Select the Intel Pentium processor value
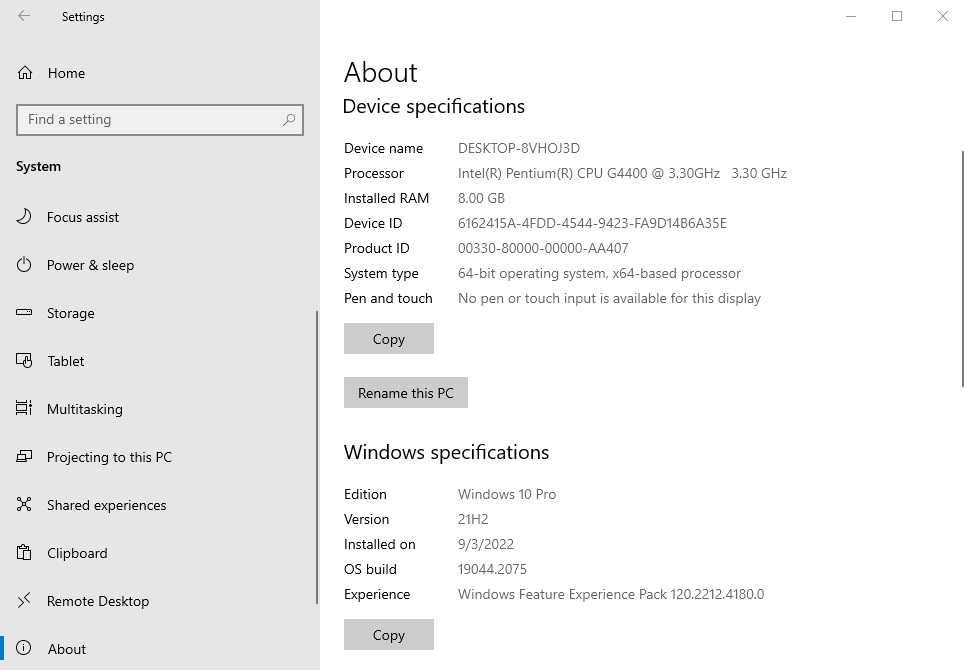The height and width of the screenshot is (670, 964). pos(622,173)
